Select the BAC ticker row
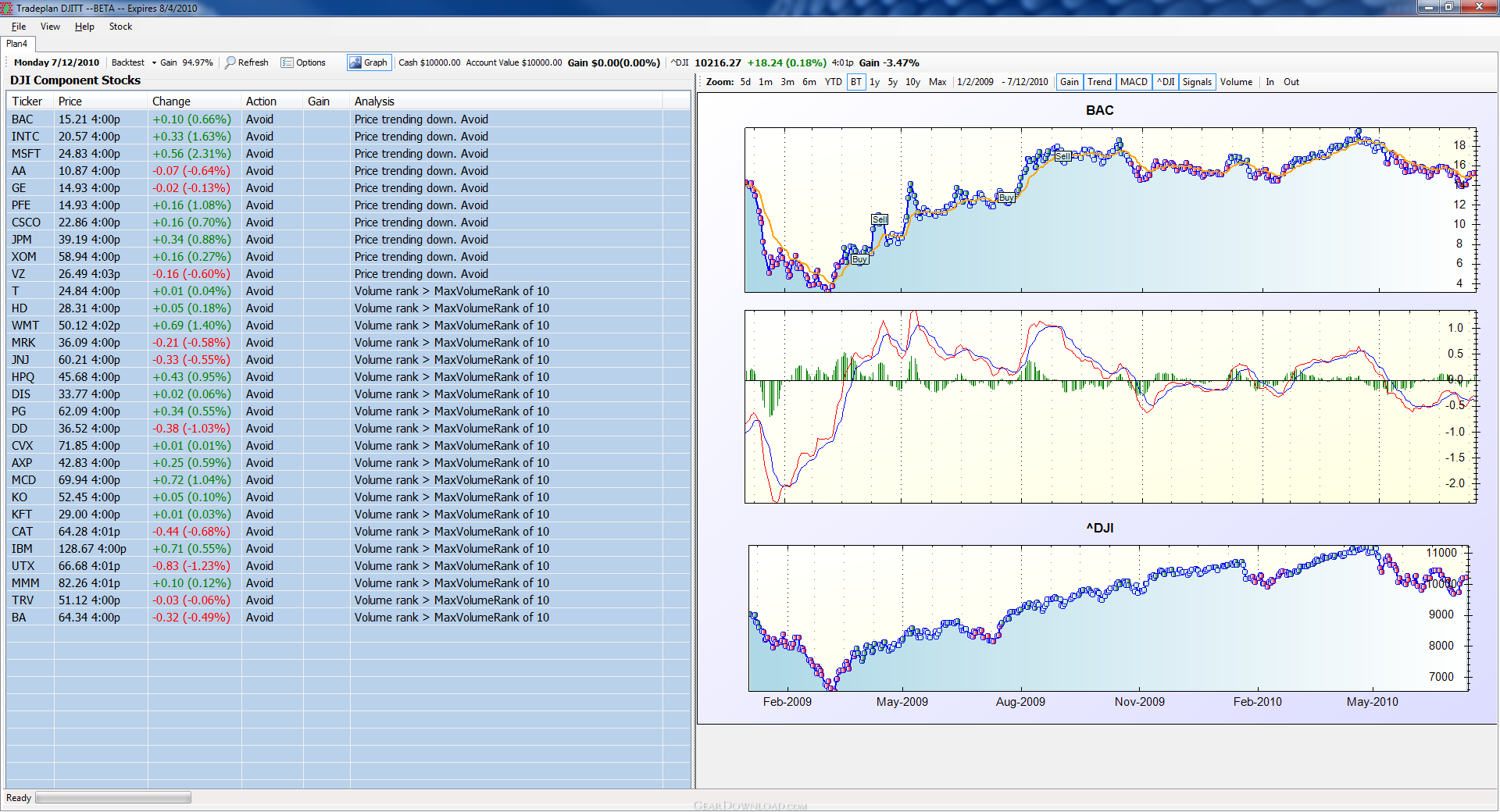The height and width of the screenshot is (812, 1500). tap(348, 119)
